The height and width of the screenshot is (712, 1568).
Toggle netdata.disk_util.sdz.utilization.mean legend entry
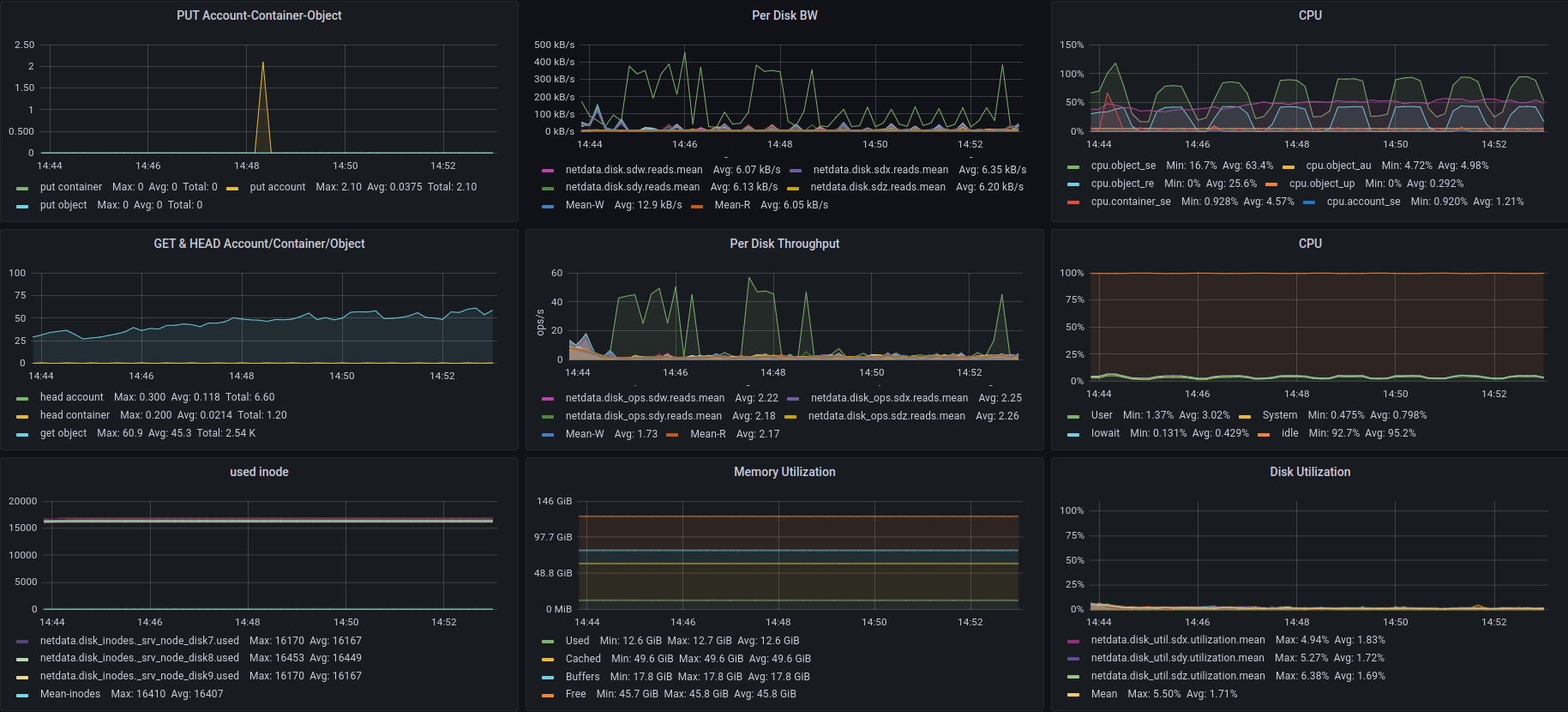pos(1177,676)
